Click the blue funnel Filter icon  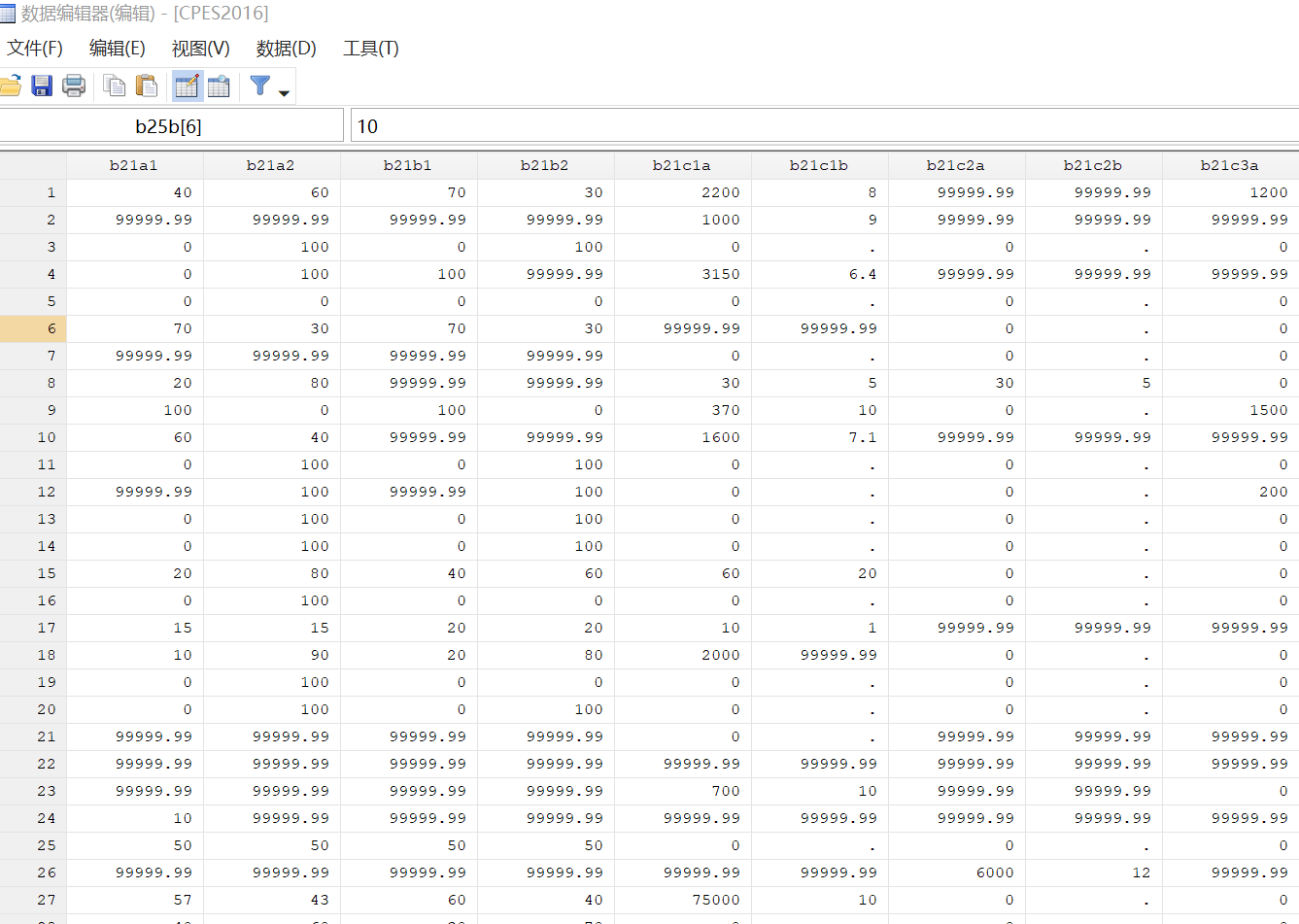(260, 86)
